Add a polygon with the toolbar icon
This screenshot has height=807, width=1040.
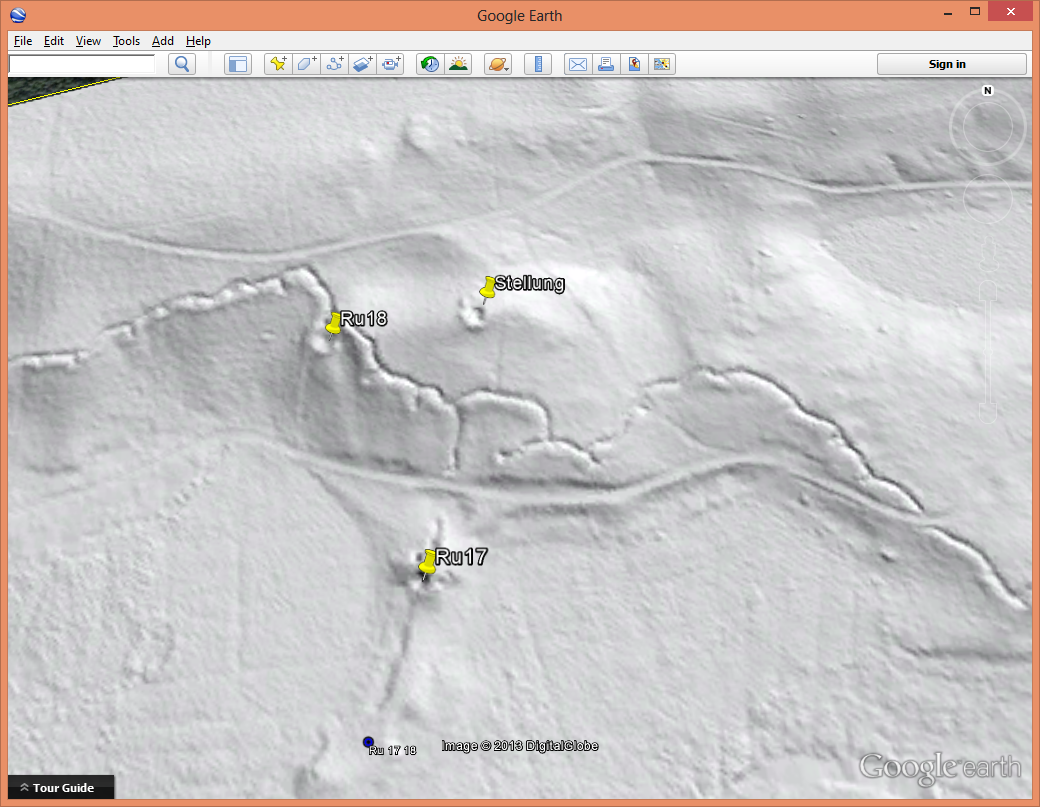[306, 64]
